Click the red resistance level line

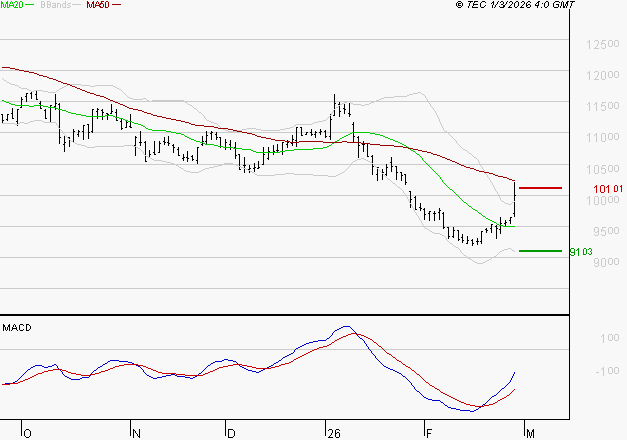(x=540, y=188)
